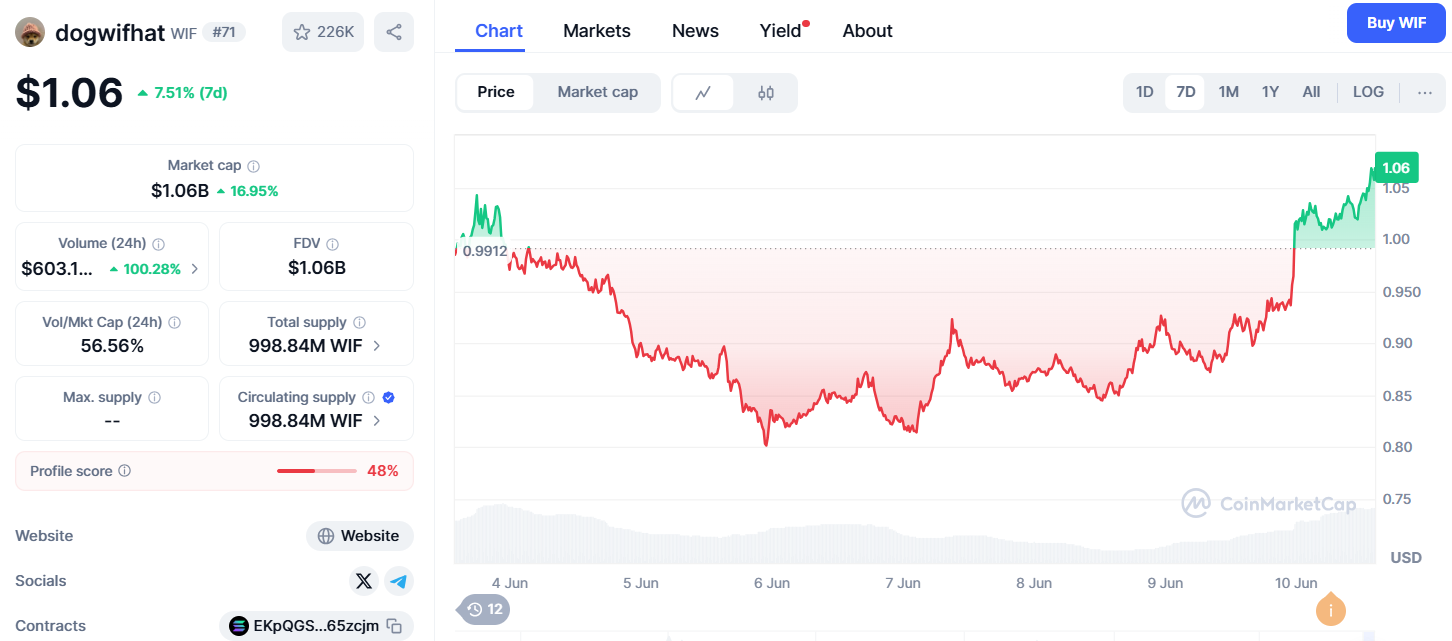Set chart range to 1D
Screen dimensions: 1452x641
tap(1145, 93)
